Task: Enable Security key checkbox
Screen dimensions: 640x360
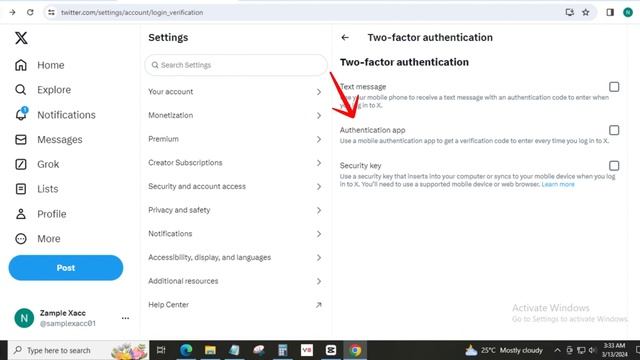Action: pos(614,165)
